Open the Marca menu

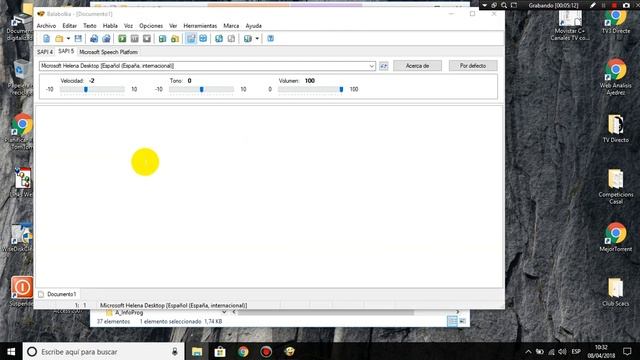tap(231, 26)
